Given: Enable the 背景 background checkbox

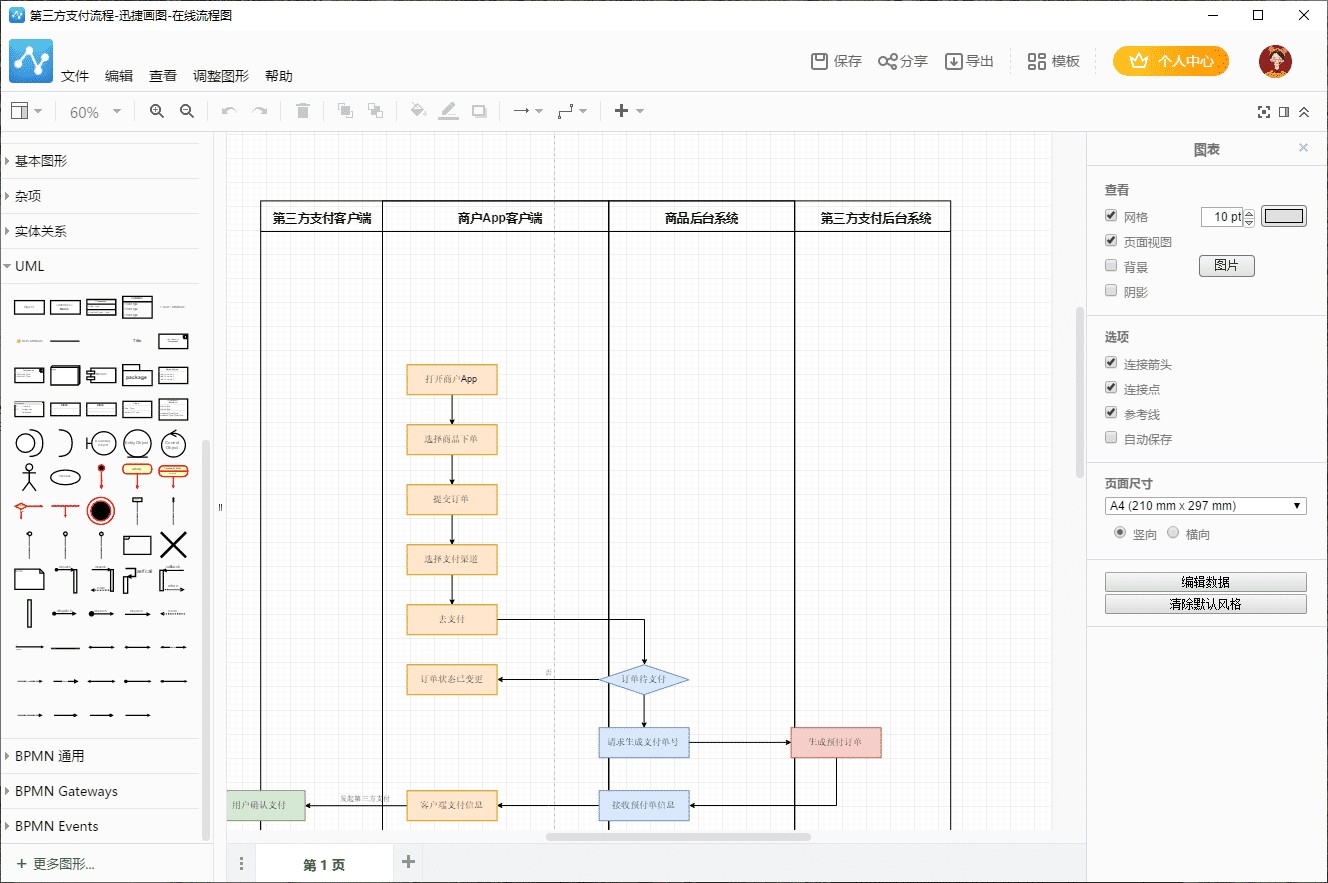Looking at the screenshot, I should point(1111,266).
